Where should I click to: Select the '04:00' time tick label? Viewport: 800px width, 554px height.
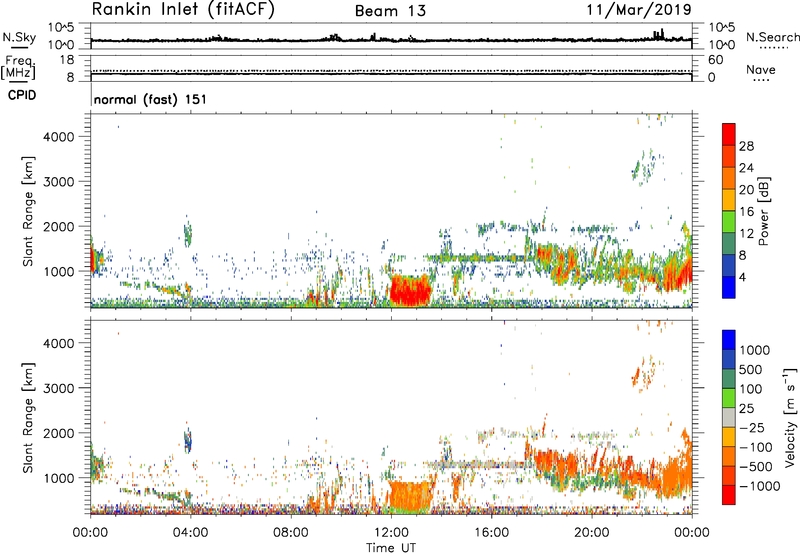click(x=191, y=533)
